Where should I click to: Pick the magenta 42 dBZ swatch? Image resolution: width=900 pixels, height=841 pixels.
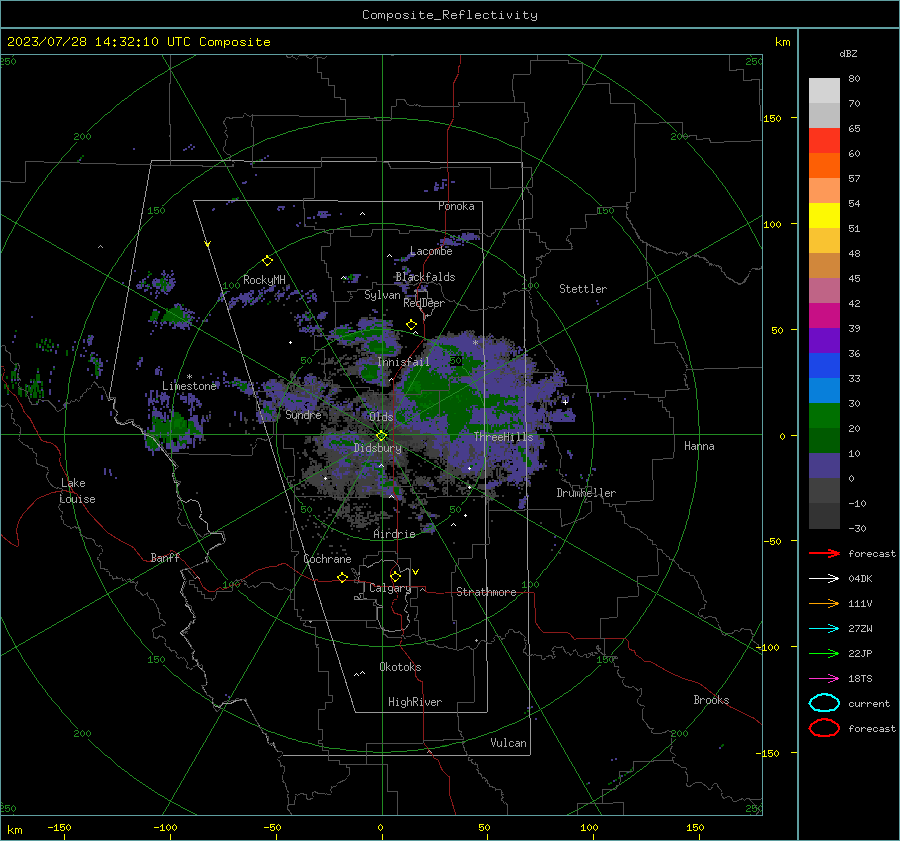[x=824, y=316]
